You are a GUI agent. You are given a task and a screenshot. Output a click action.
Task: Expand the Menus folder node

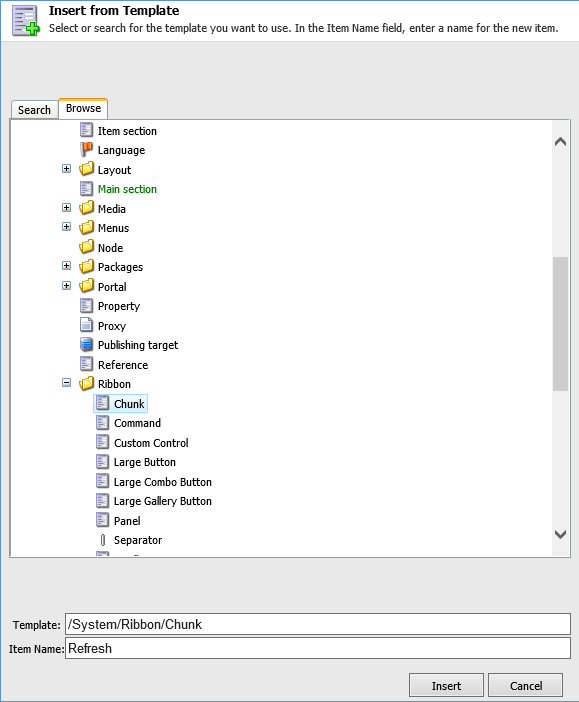click(x=66, y=227)
